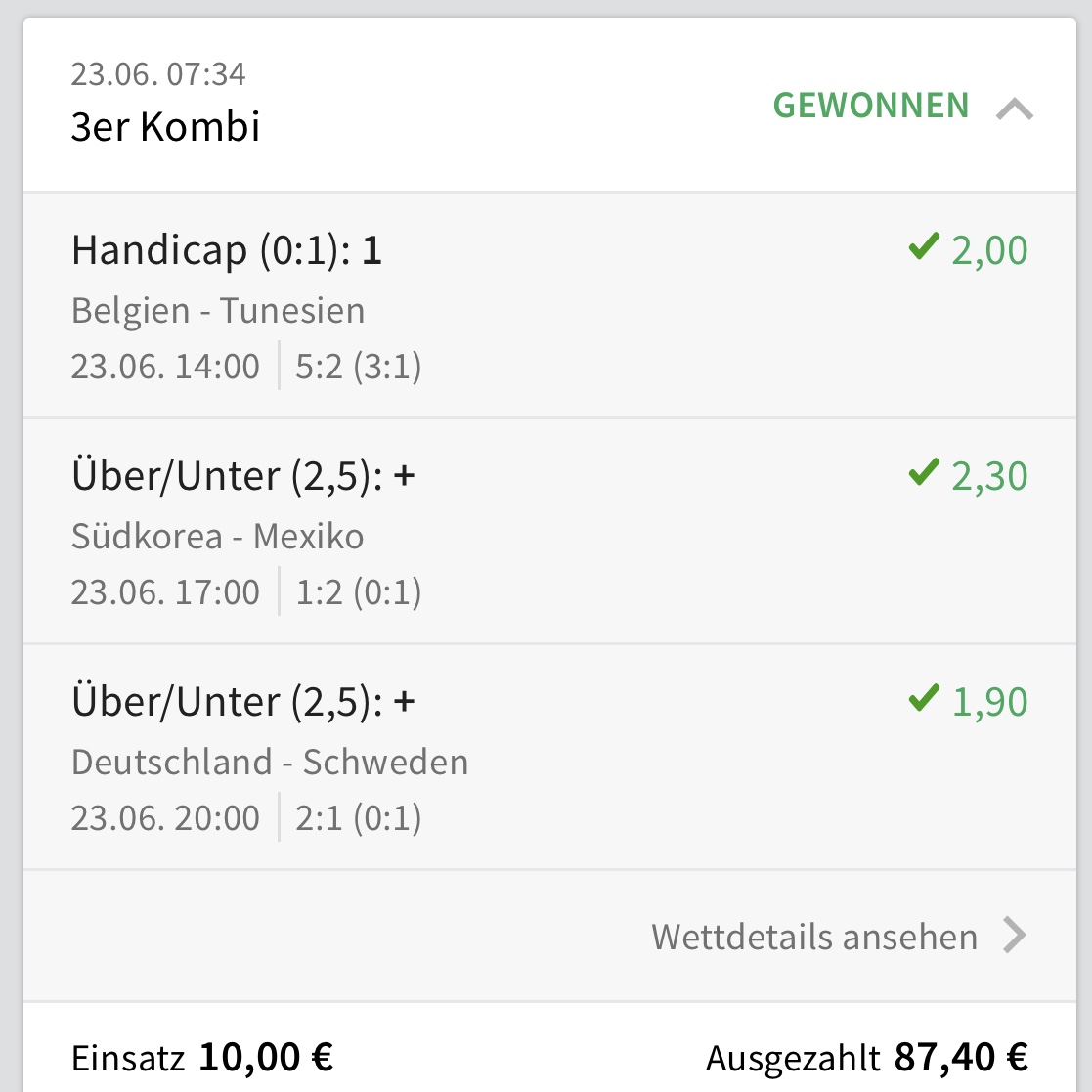
Task: Click the 3er Kombi title
Action: [165, 127]
